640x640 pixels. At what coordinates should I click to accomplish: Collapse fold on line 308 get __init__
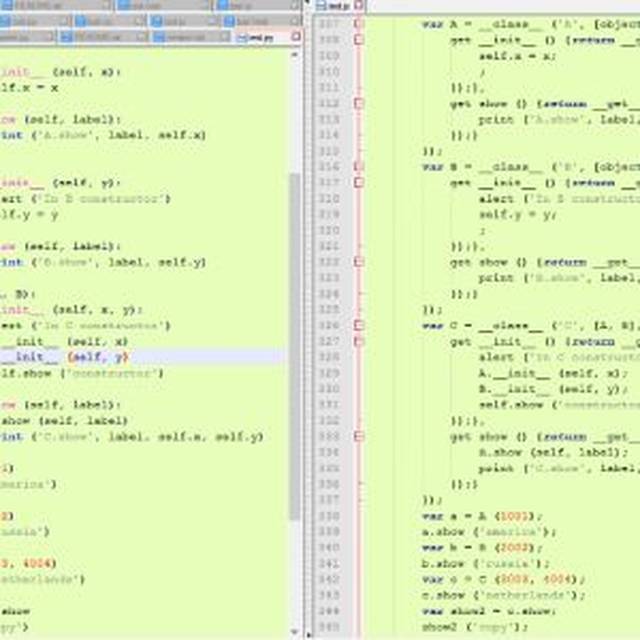pyautogui.click(x=359, y=40)
